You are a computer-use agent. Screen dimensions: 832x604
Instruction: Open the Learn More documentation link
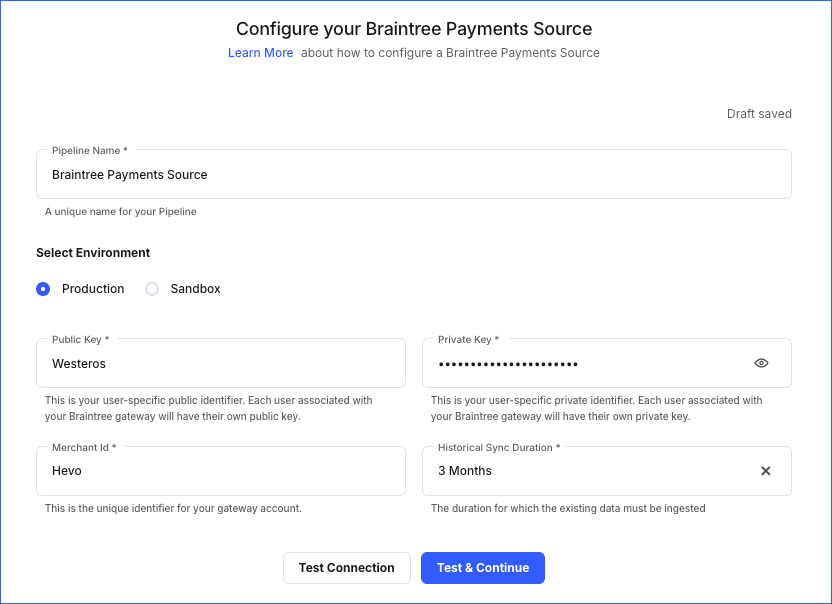[260, 52]
